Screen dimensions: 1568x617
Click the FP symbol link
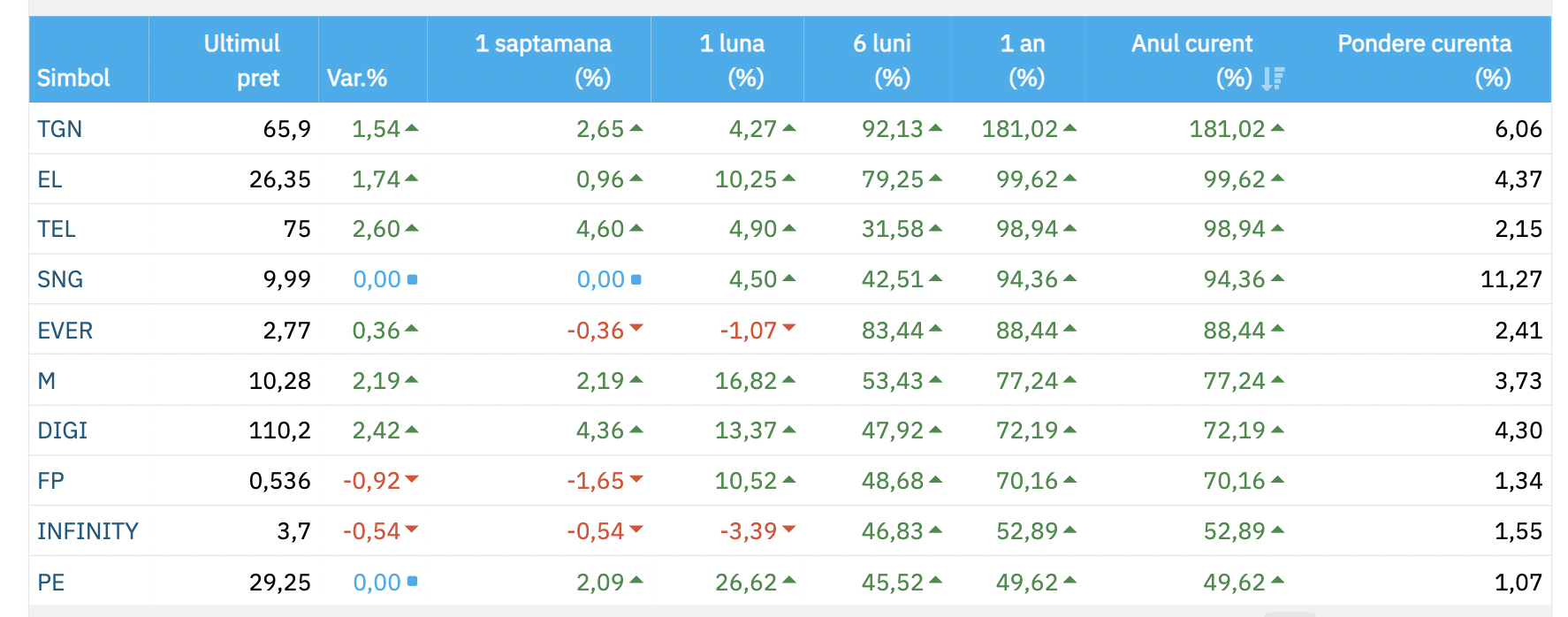[50, 481]
